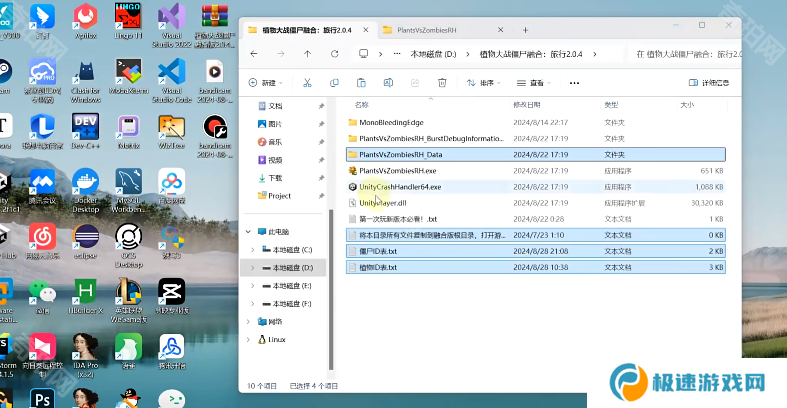This screenshot has width=787, height=408.
Task: Launch Clash for Windows from desktop
Action: pyautogui.click(x=85, y=81)
